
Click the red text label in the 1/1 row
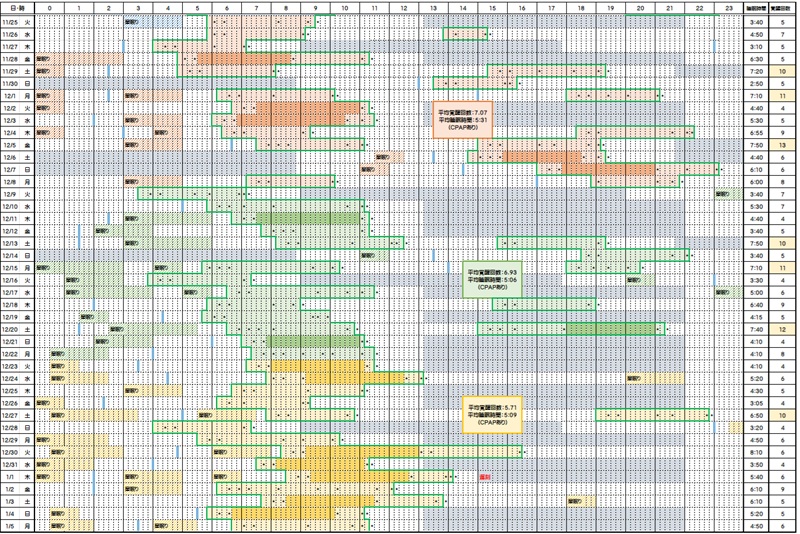click(485, 478)
